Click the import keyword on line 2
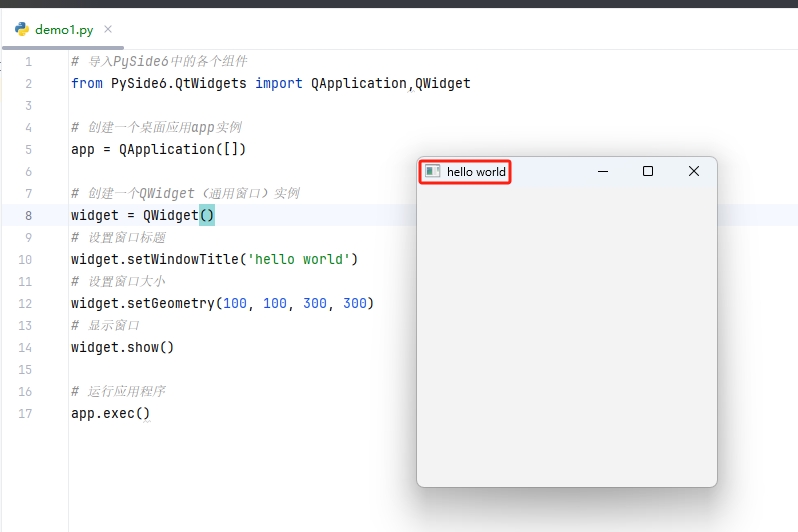This screenshot has height=532, width=798. click(279, 84)
